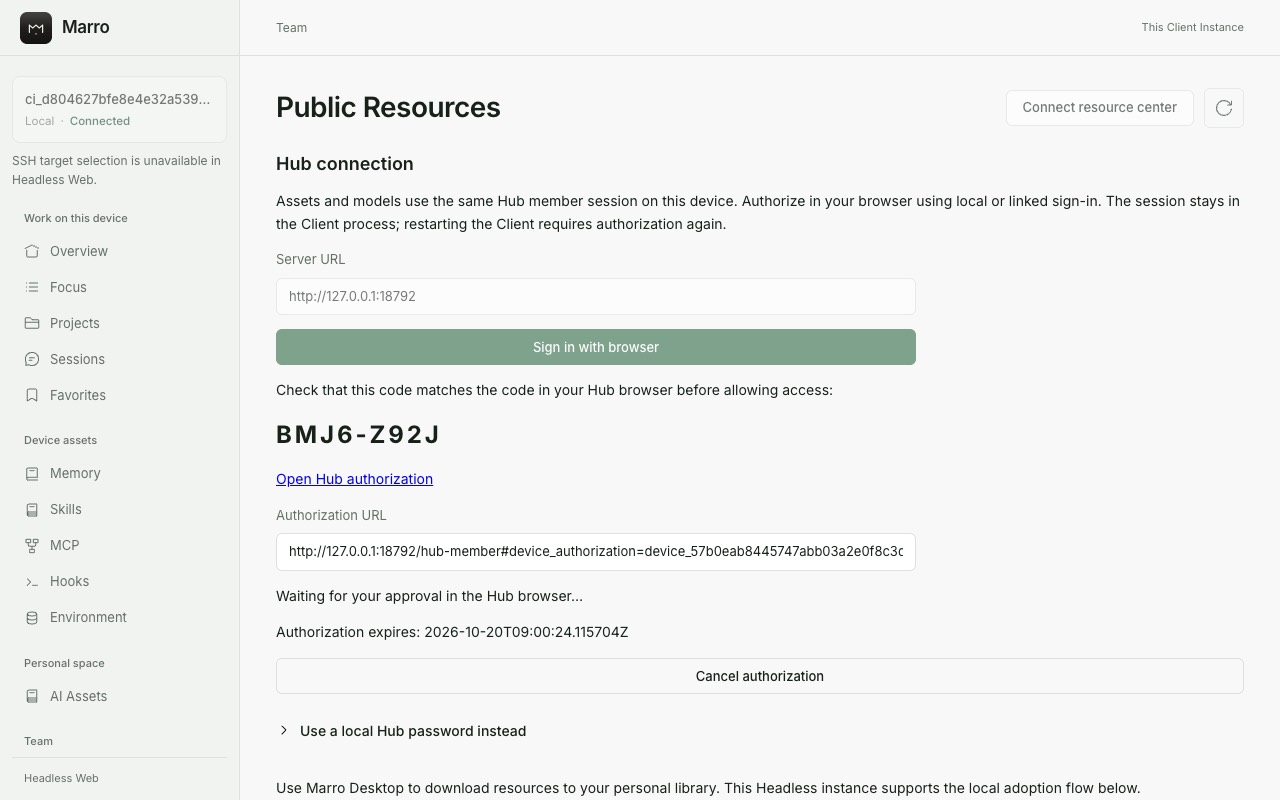Click the Hub connection subheading

pos(345,164)
